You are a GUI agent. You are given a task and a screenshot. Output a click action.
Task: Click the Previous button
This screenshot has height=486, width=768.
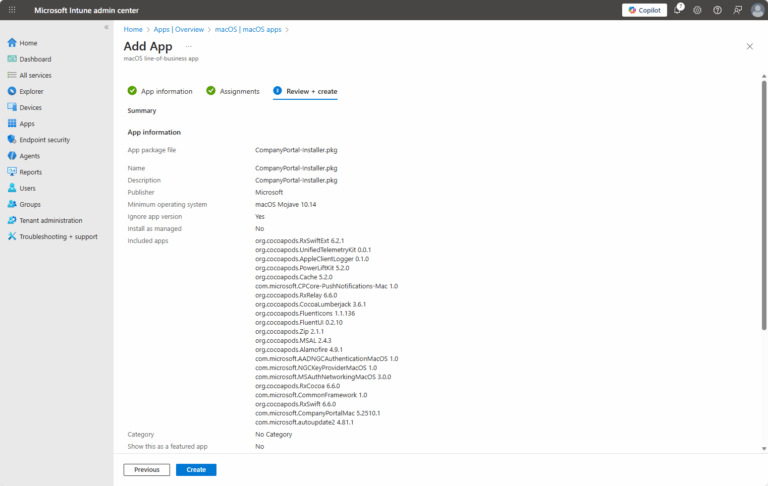[x=146, y=469]
